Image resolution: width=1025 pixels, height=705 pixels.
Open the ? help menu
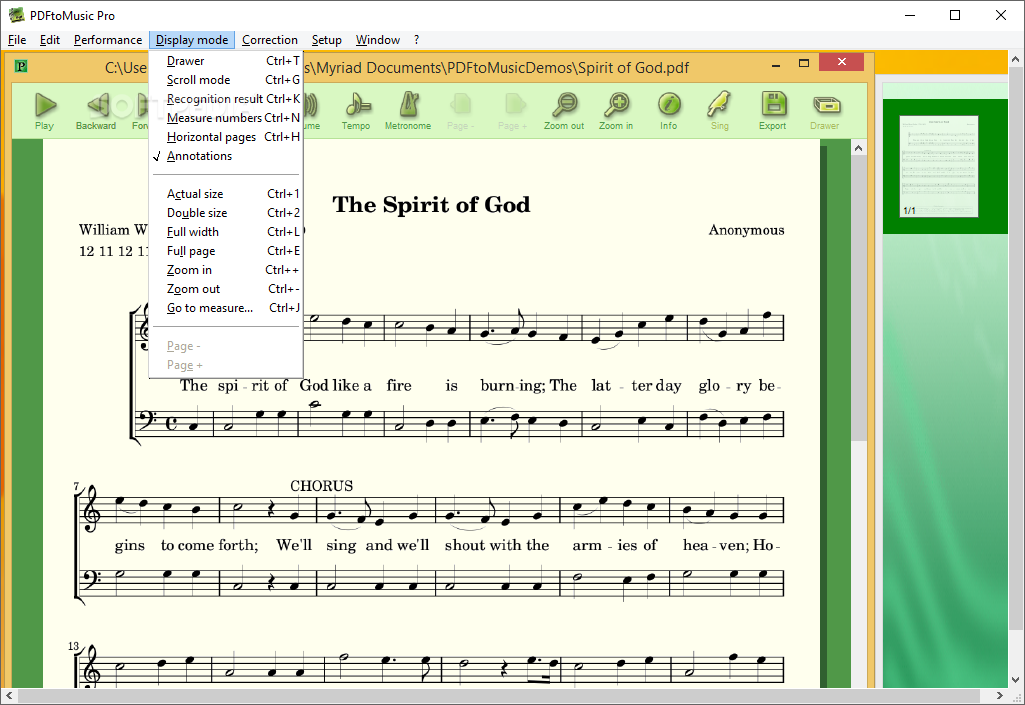416,40
